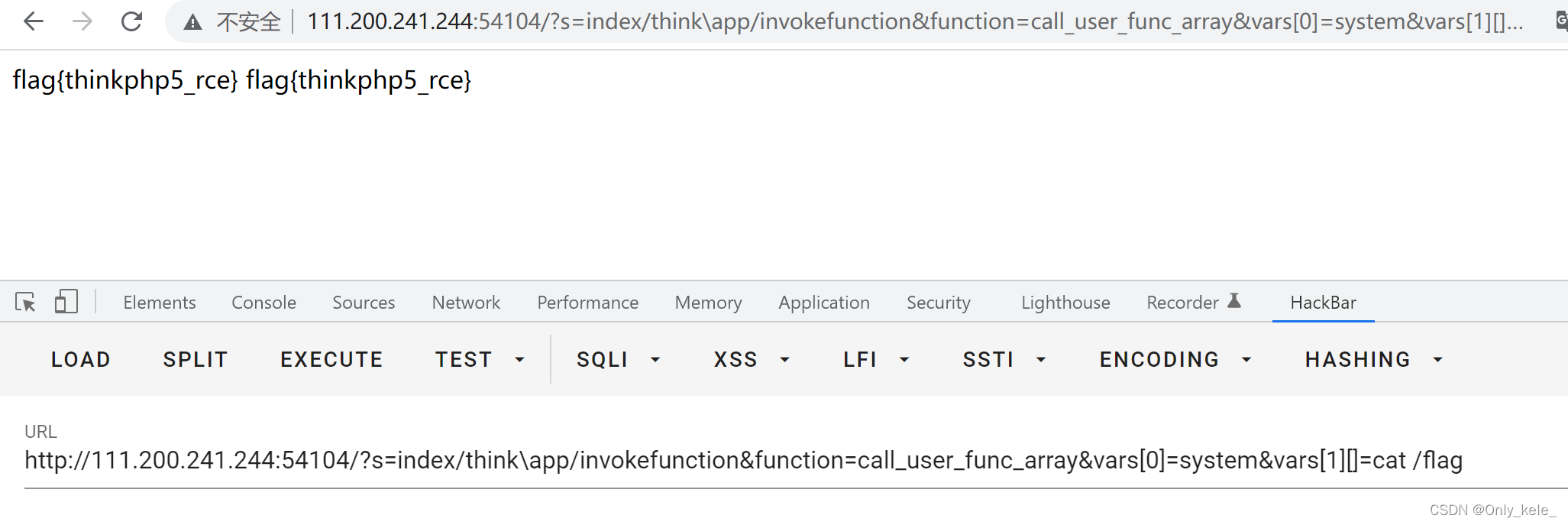Open the Security tab
This screenshot has height=525, width=1568.
coord(938,303)
